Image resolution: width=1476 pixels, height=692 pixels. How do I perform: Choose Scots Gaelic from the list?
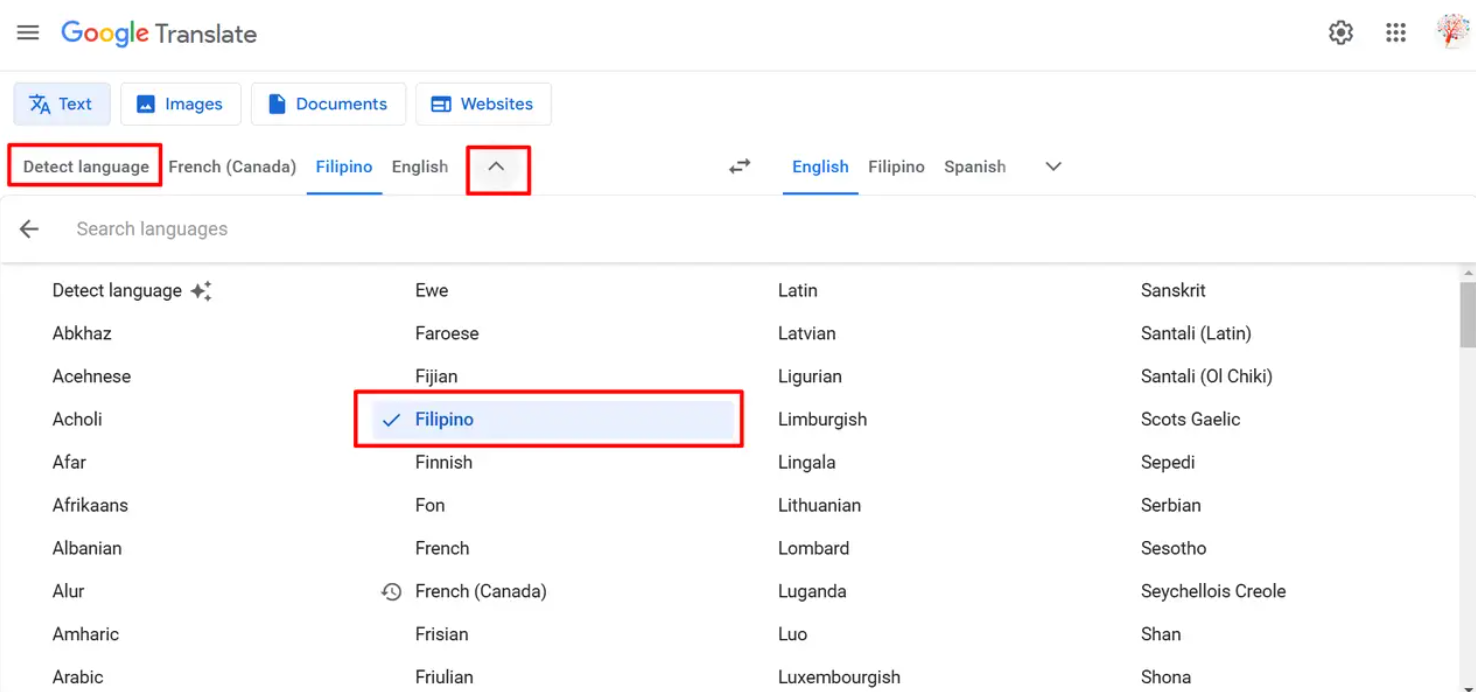[1190, 420]
